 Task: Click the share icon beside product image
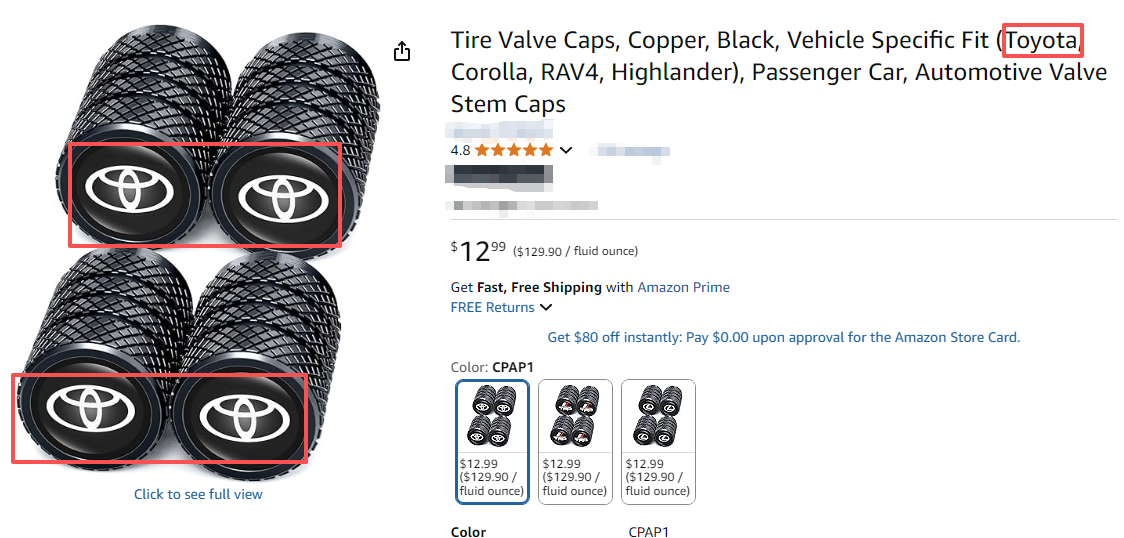(x=402, y=51)
